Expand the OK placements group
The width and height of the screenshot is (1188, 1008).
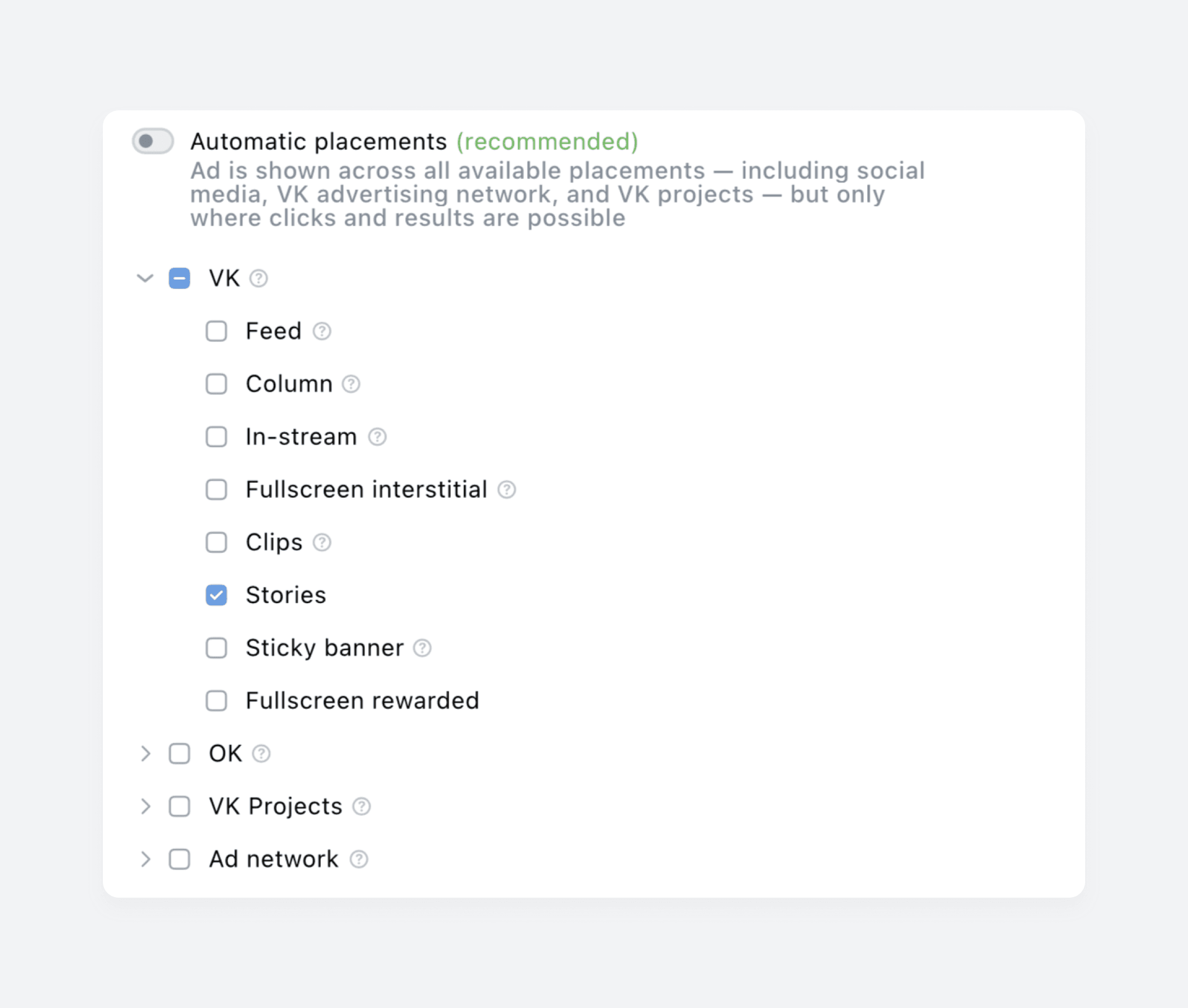tap(145, 754)
